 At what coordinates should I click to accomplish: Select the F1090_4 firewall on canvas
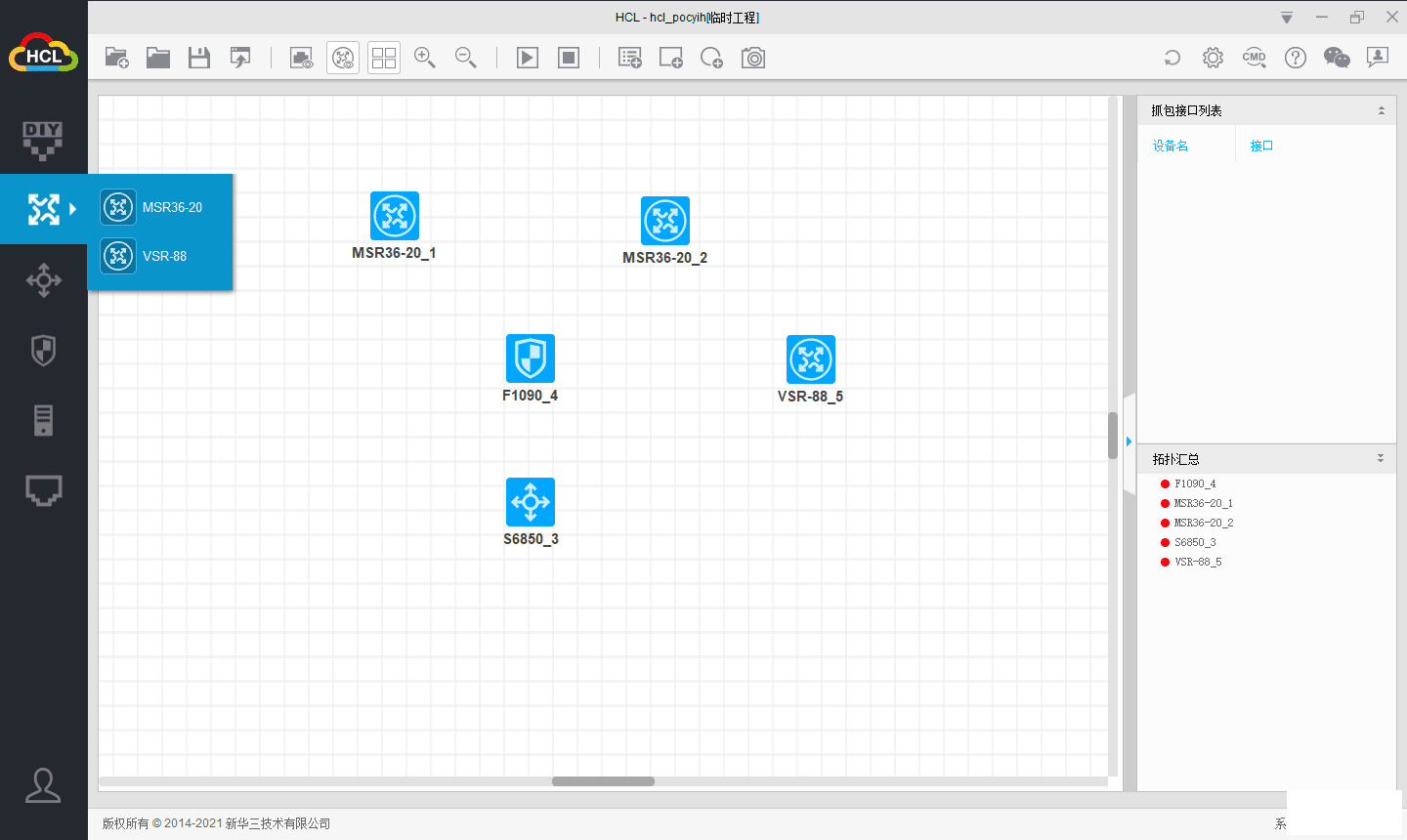[x=531, y=358]
